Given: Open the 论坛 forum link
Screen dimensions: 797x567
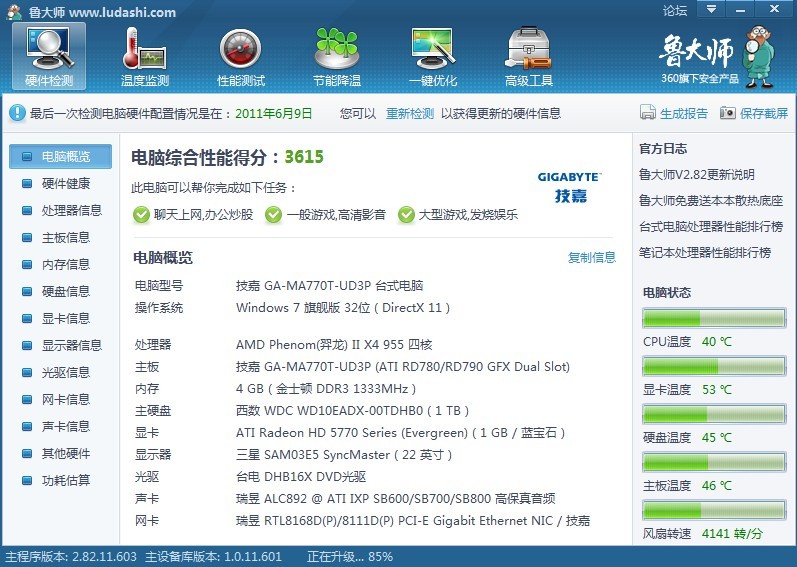Looking at the screenshot, I should click(x=675, y=10).
